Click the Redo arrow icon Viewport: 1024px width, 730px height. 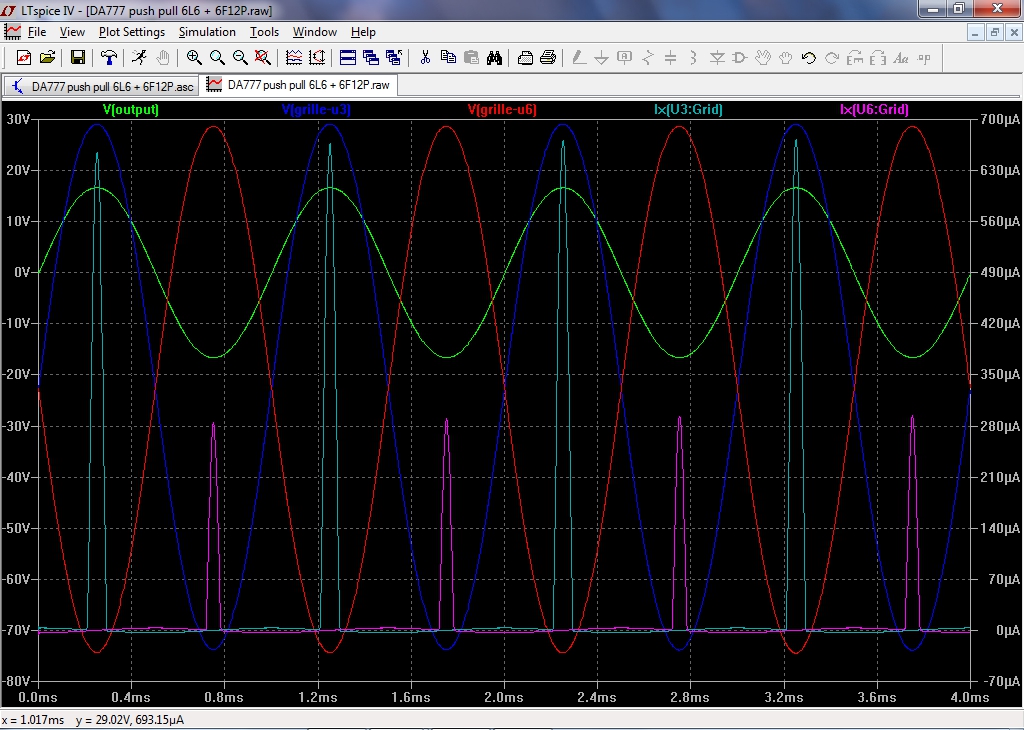(831, 58)
